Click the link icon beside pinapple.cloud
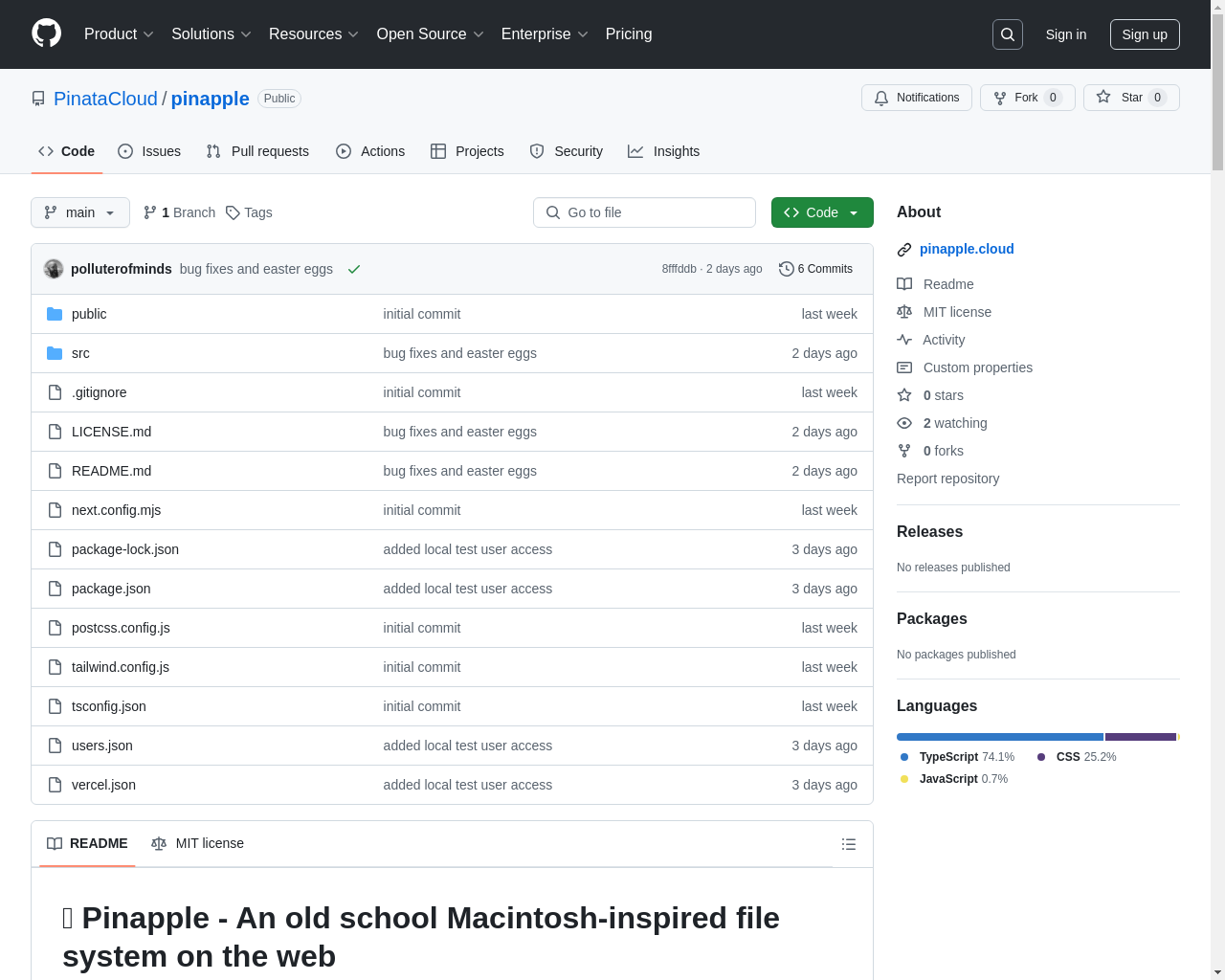This screenshot has height=980, width=1225. click(904, 250)
